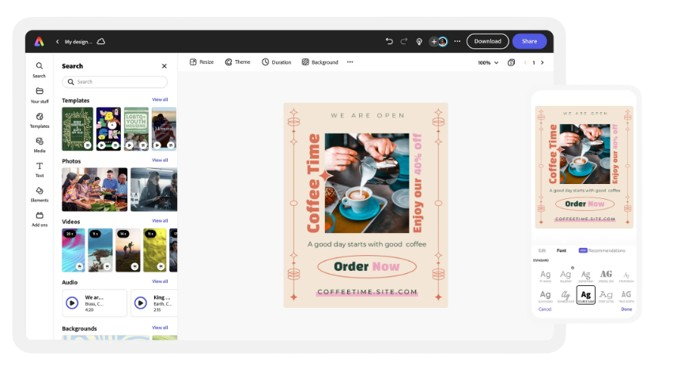Open the Elements sidebar icon
677x368 pixels.
tap(39, 190)
